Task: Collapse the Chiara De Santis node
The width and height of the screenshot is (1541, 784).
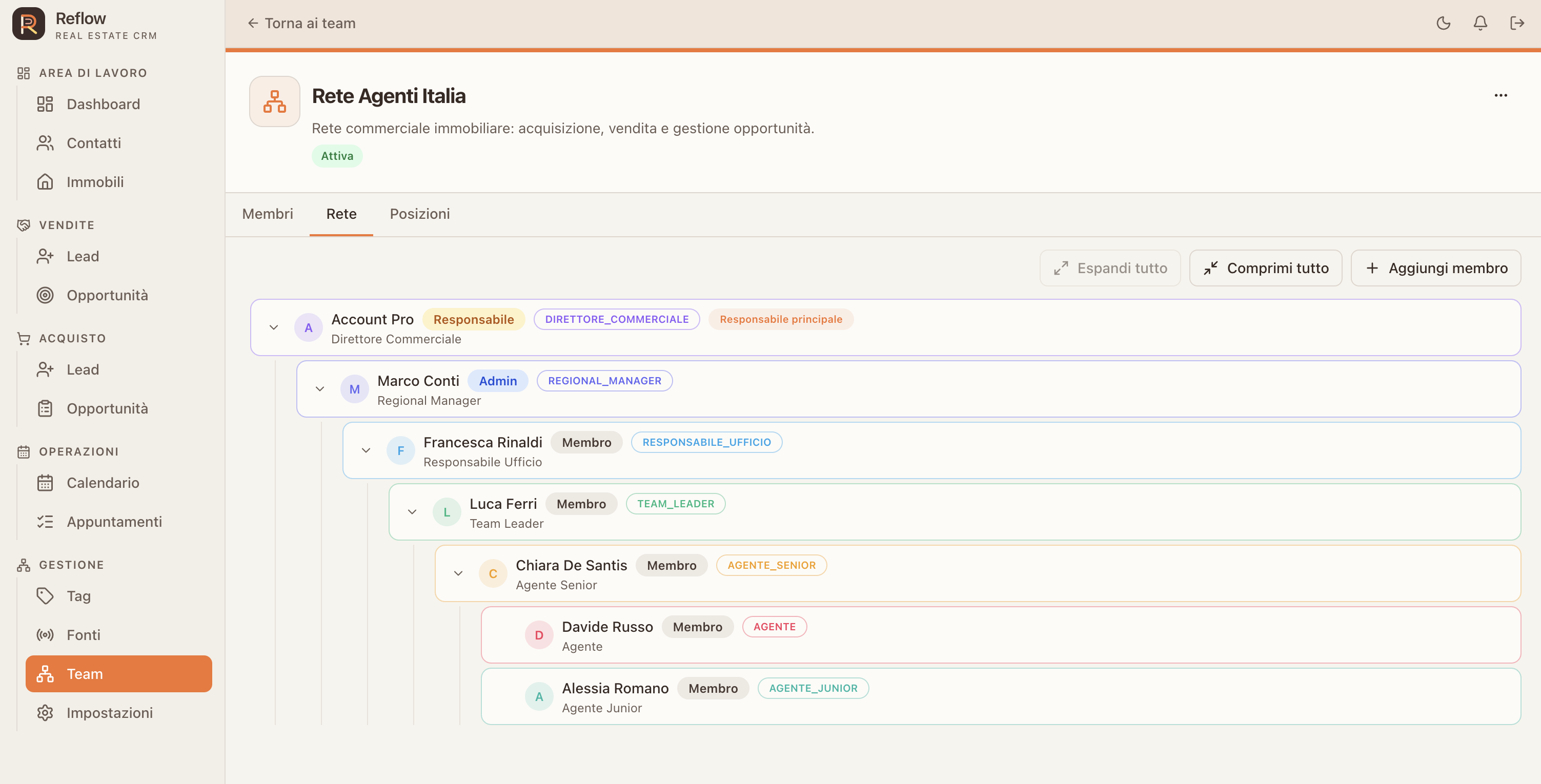Action: coord(458,573)
